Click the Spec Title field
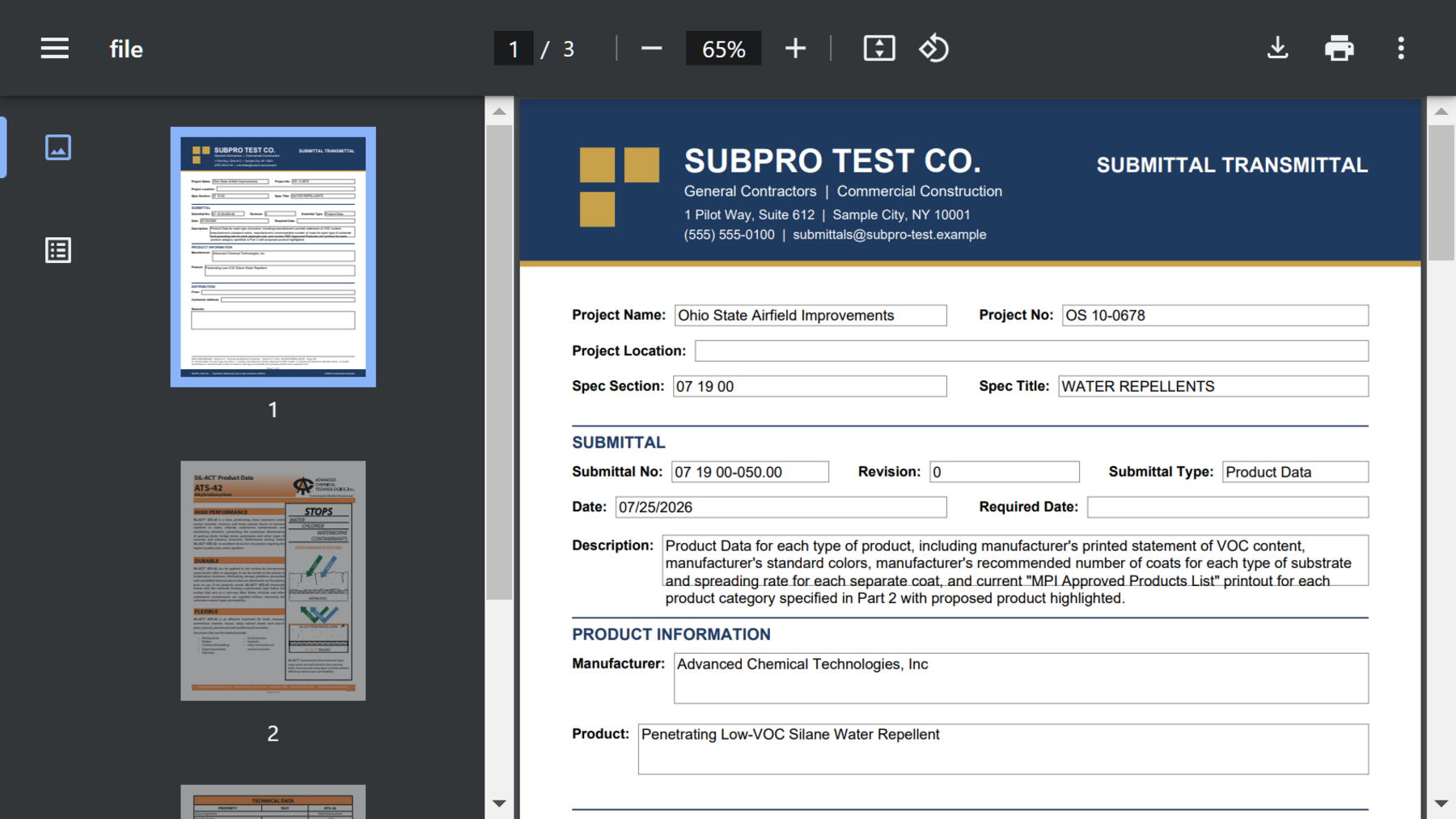The image size is (1456, 819). [x=1213, y=386]
